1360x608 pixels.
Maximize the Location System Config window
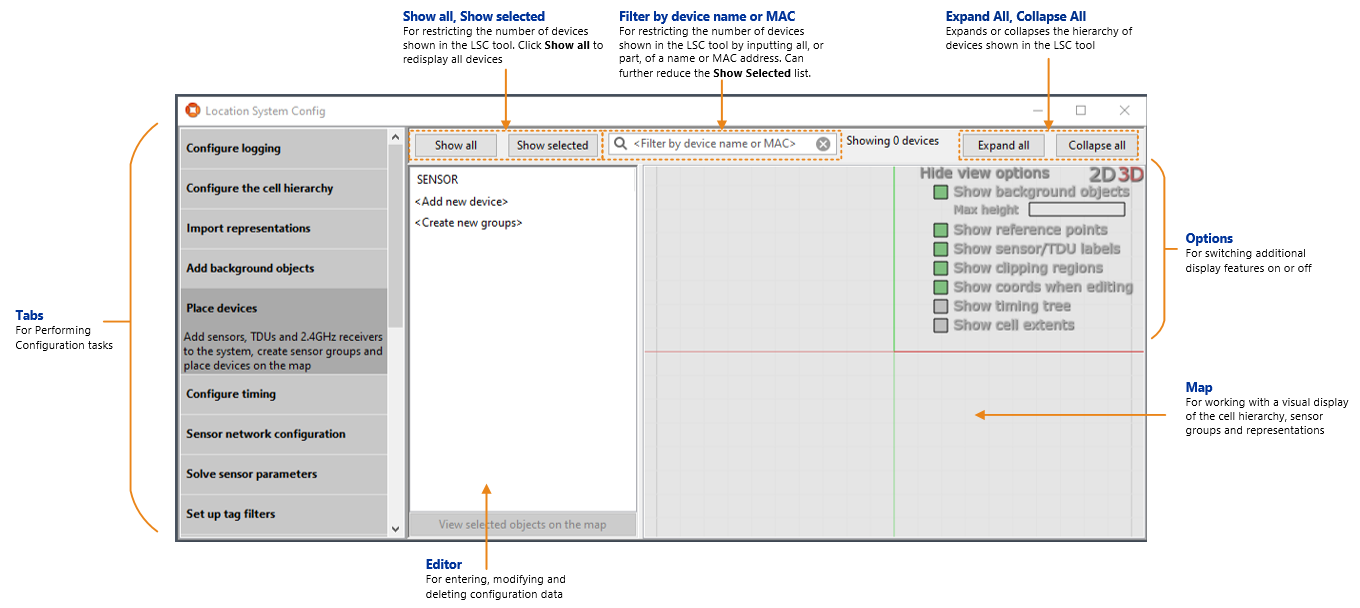[x=1081, y=110]
